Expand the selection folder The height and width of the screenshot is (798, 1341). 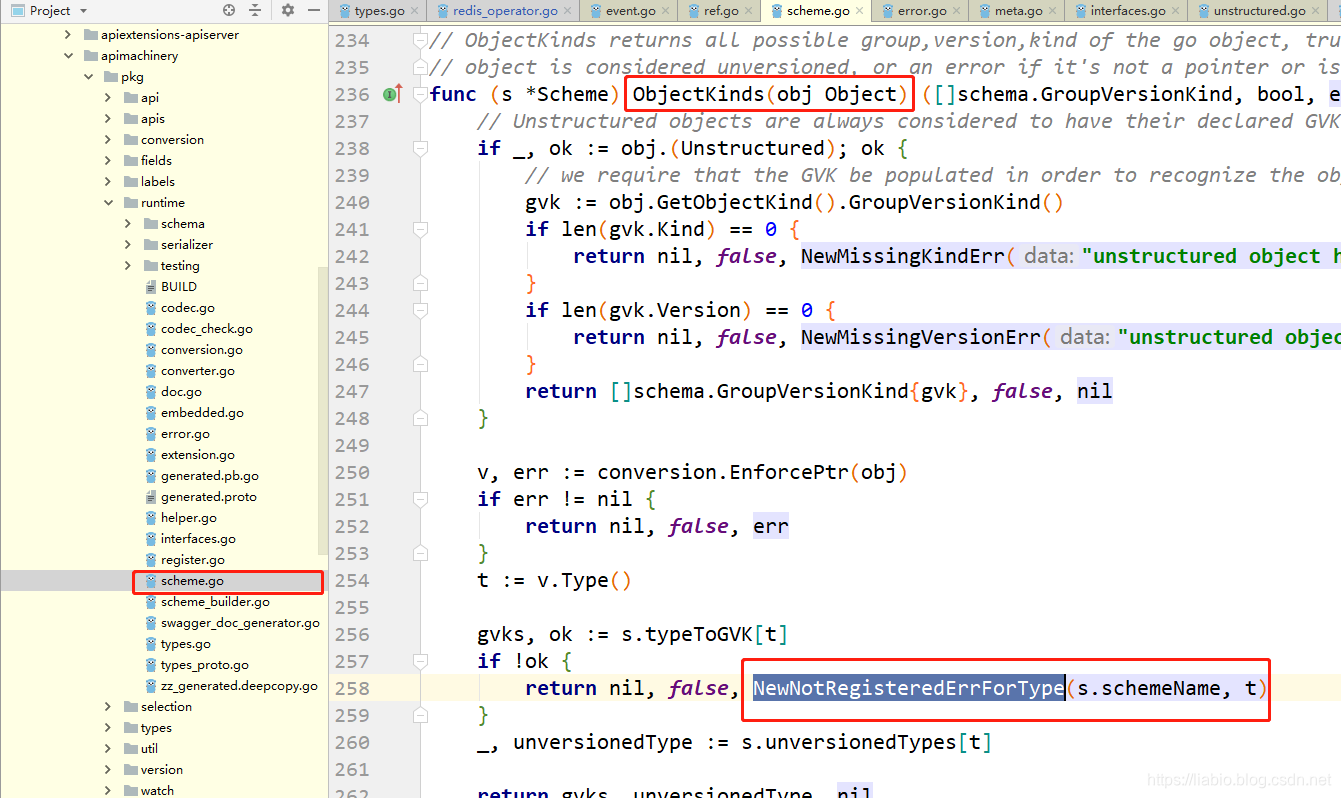click(108, 707)
